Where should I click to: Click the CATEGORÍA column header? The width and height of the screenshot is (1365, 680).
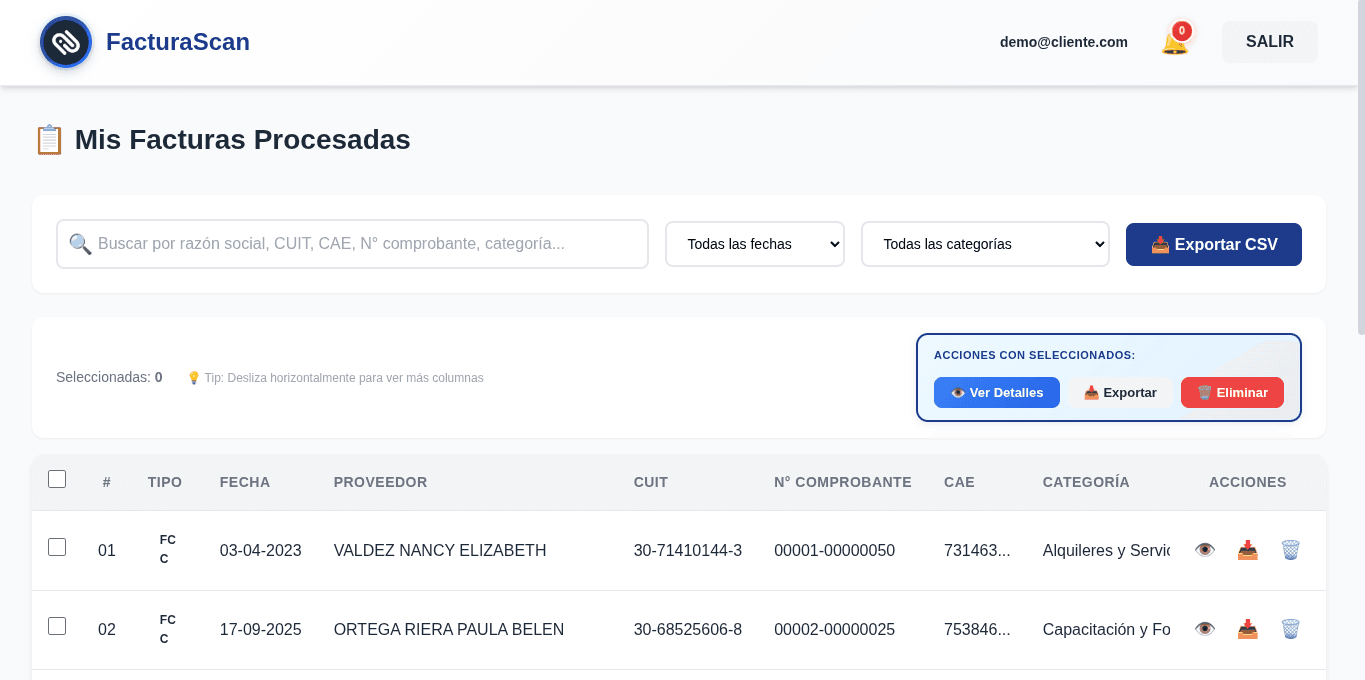tap(1086, 482)
